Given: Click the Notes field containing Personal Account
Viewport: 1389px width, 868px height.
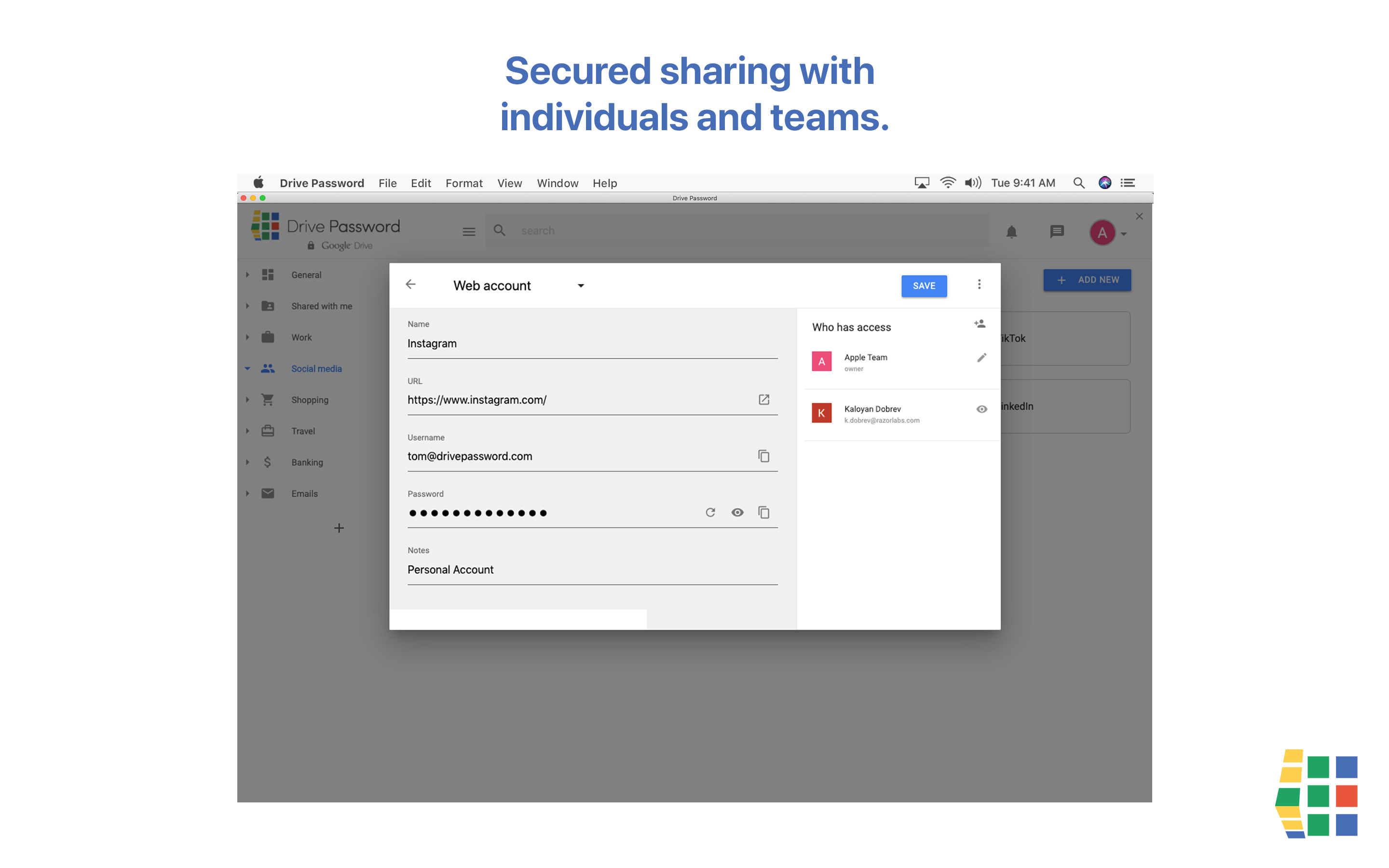Looking at the screenshot, I should 592,570.
